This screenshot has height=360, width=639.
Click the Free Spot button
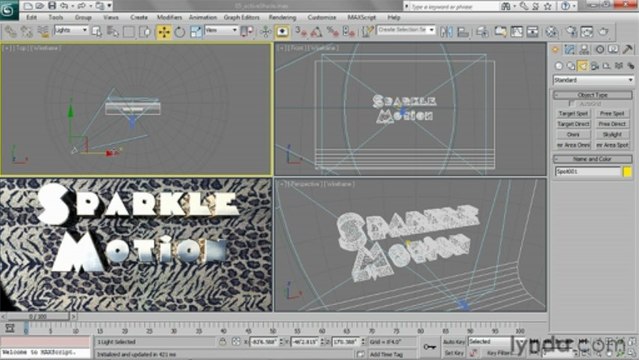tap(612, 114)
